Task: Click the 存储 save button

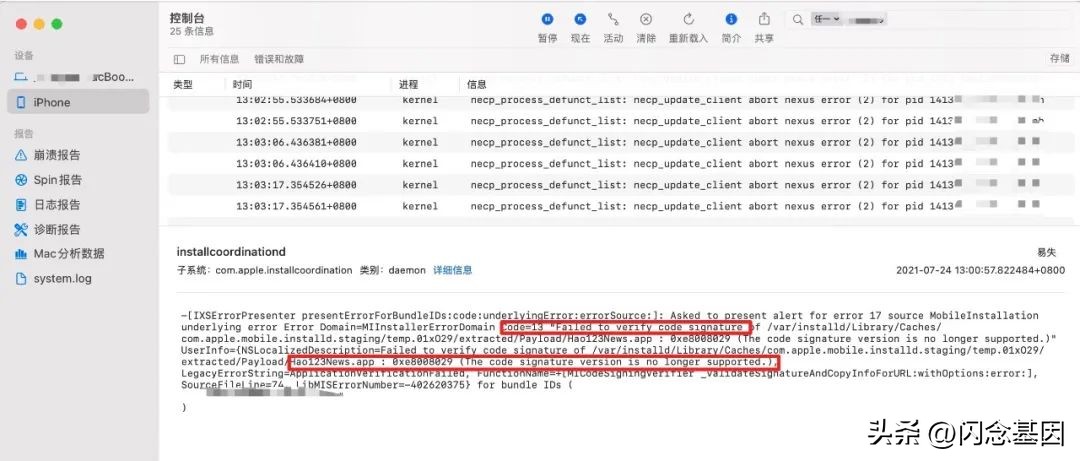Action: [1059, 59]
